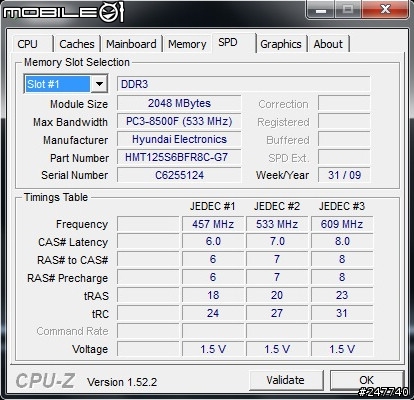Click the DDR3 memory type field

pyautogui.click(x=244, y=84)
